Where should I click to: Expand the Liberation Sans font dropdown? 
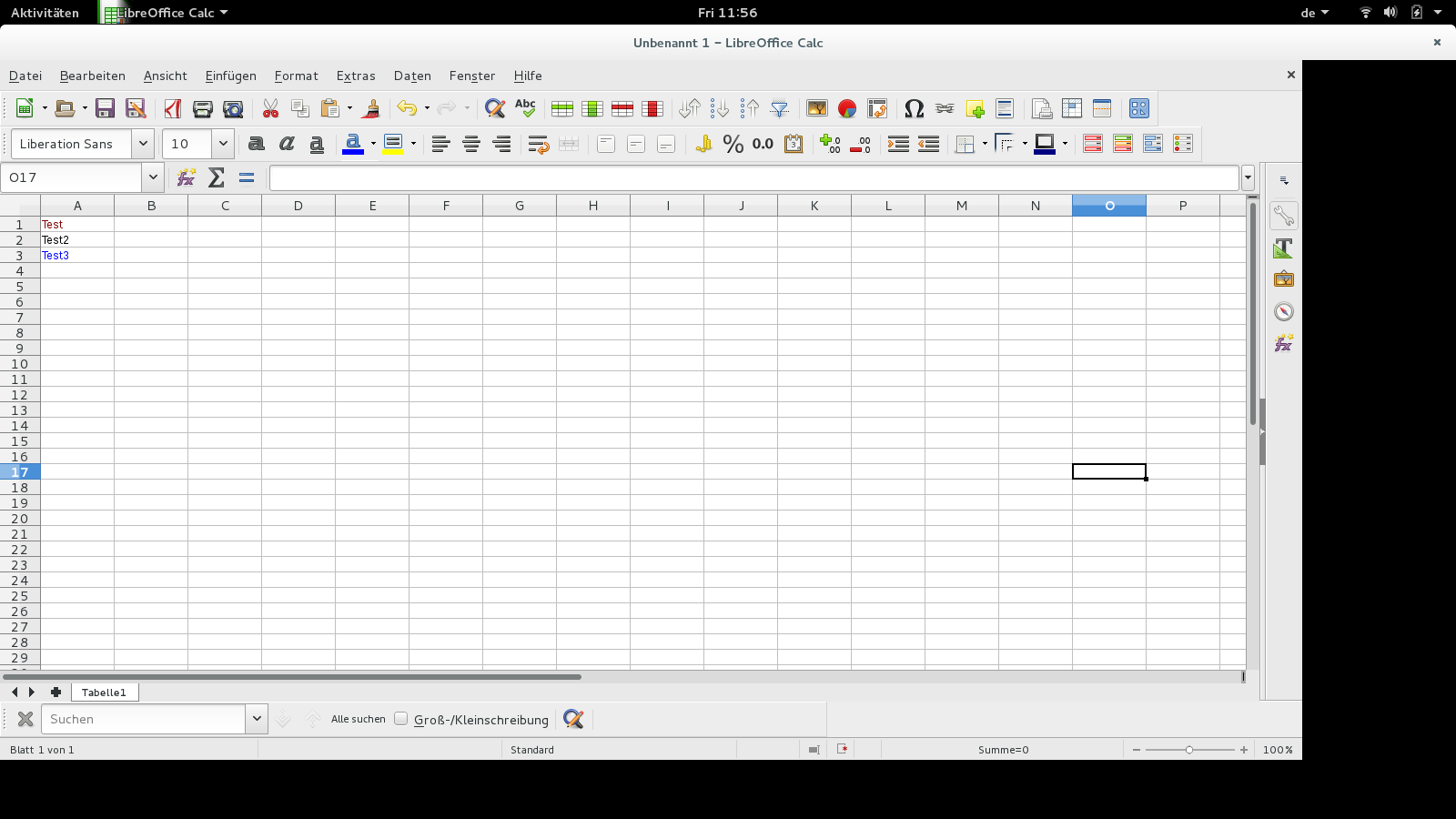[143, 144]
